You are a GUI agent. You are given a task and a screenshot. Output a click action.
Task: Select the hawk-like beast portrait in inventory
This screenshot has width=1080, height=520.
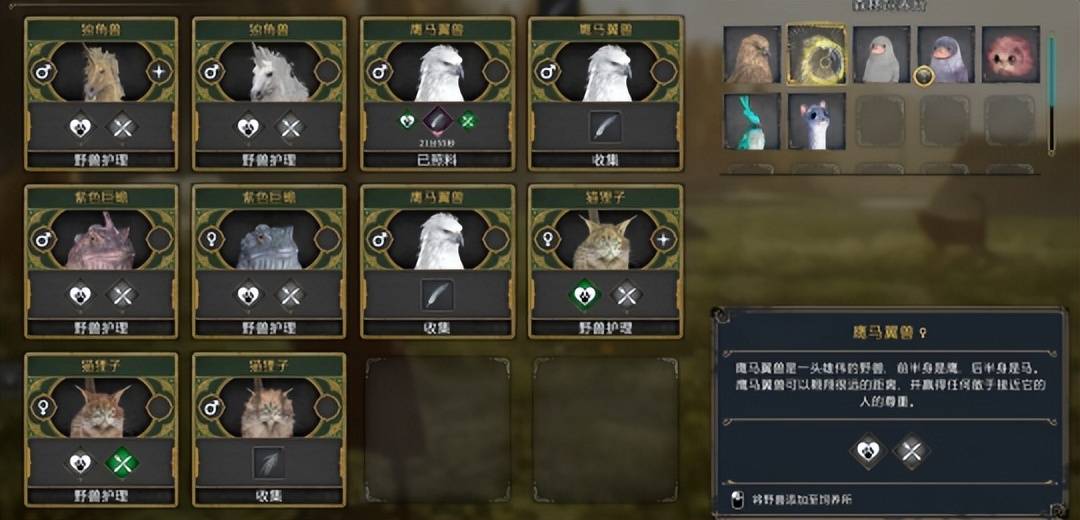tap(752, 54)
